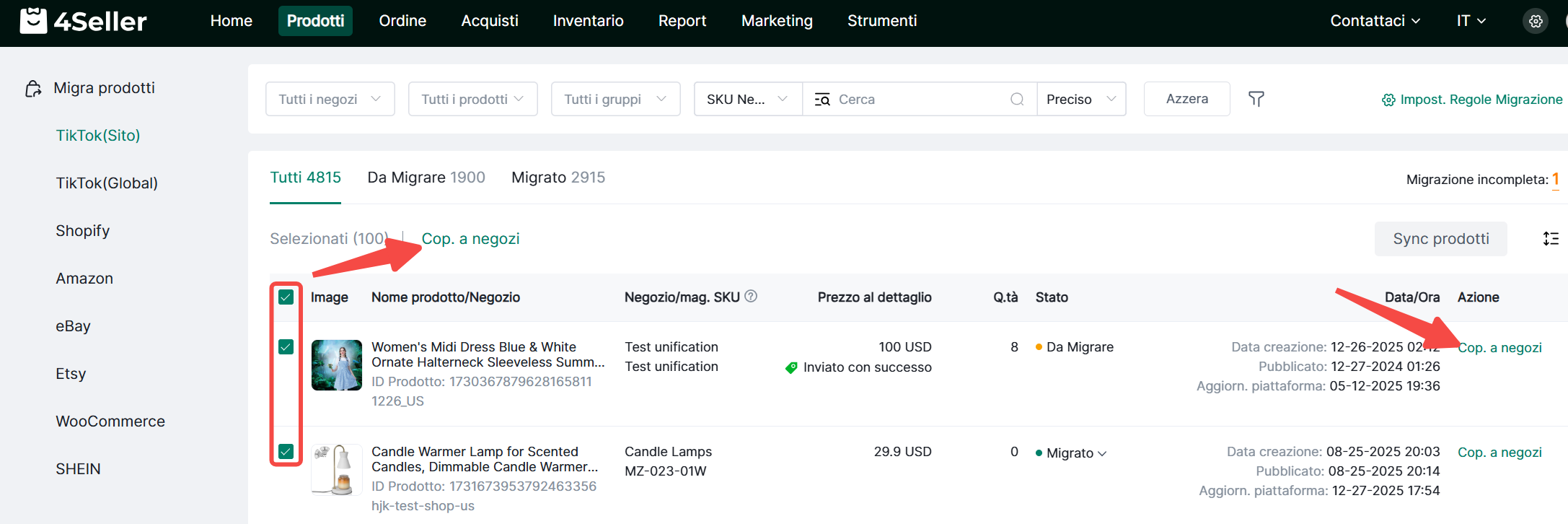Click the search magnifier icon
1568x524 pixels.
point(1017,99)
